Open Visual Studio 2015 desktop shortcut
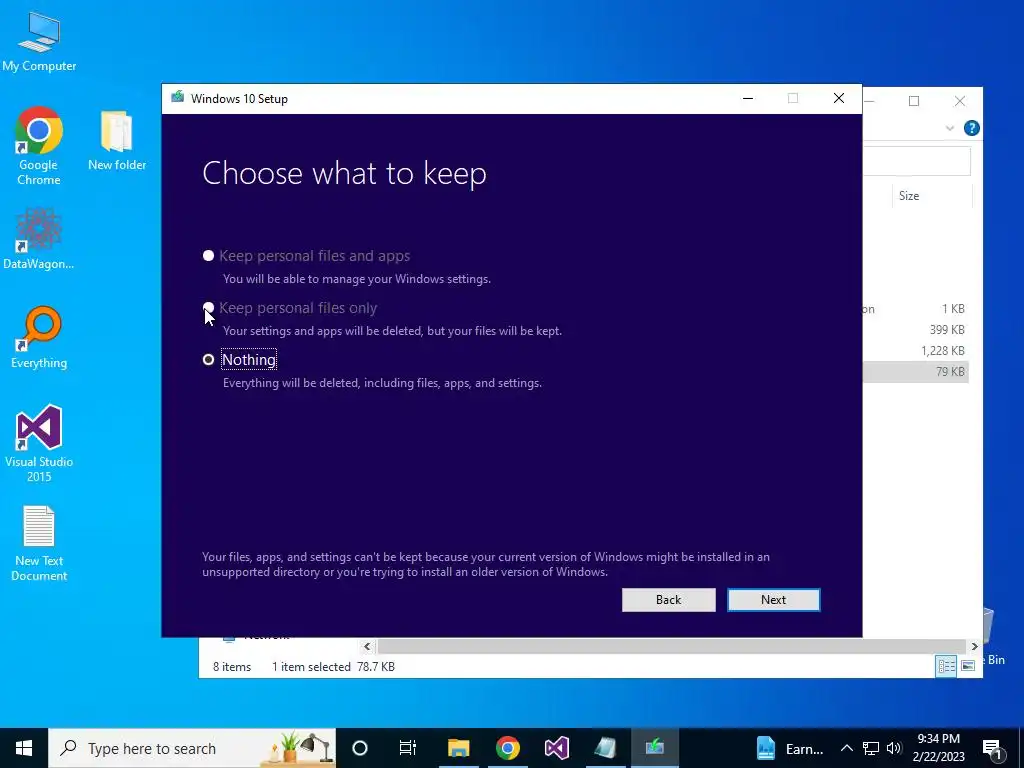The height and width of the screenshot is (768, 1024). (x=39, y=443)
